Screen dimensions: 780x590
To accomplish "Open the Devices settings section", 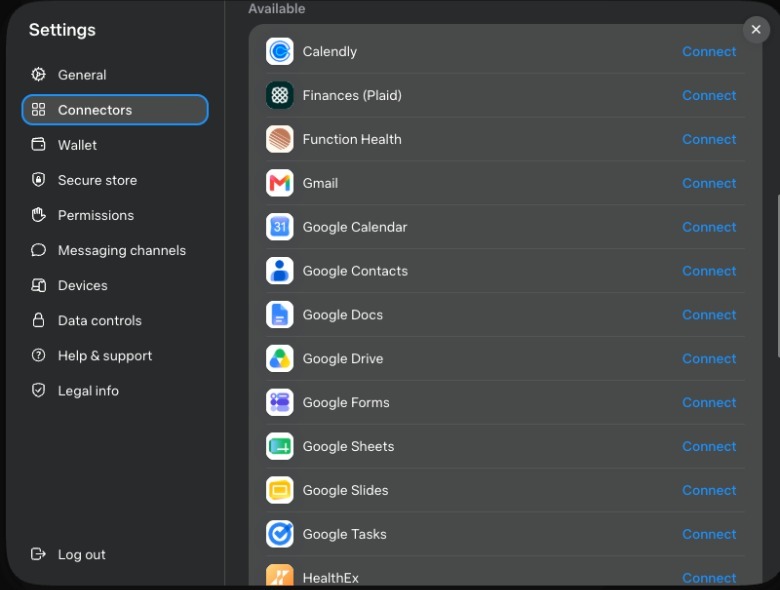I will (x=115, y=285).
